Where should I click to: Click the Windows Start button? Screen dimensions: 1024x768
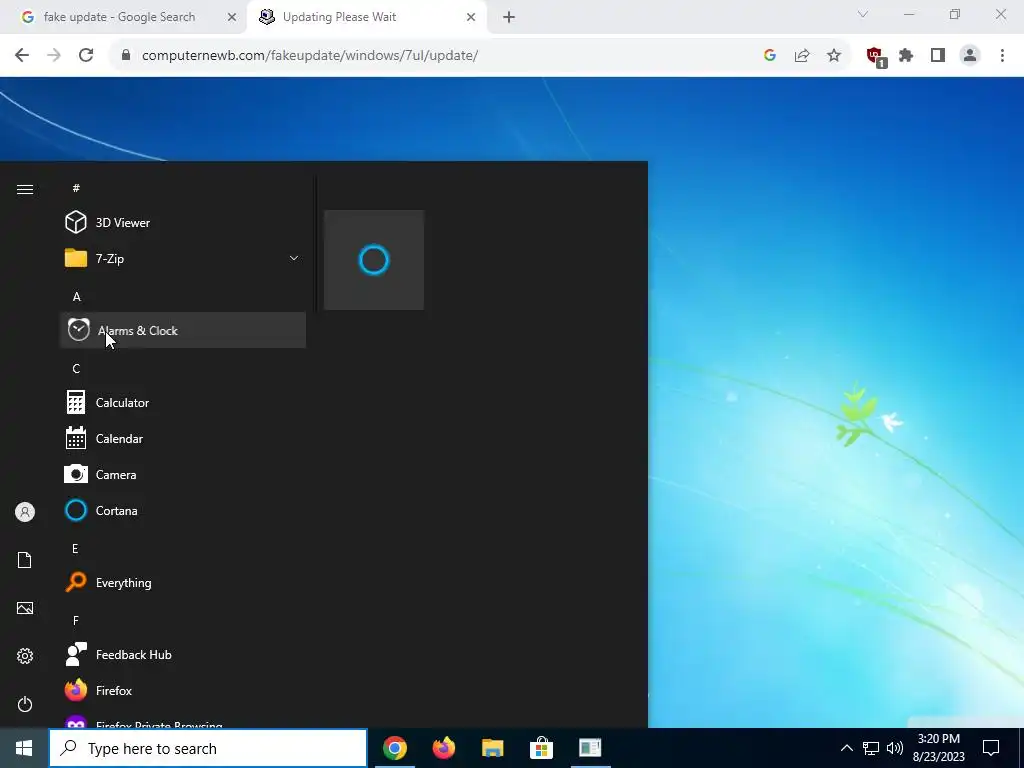coord(24,748)
